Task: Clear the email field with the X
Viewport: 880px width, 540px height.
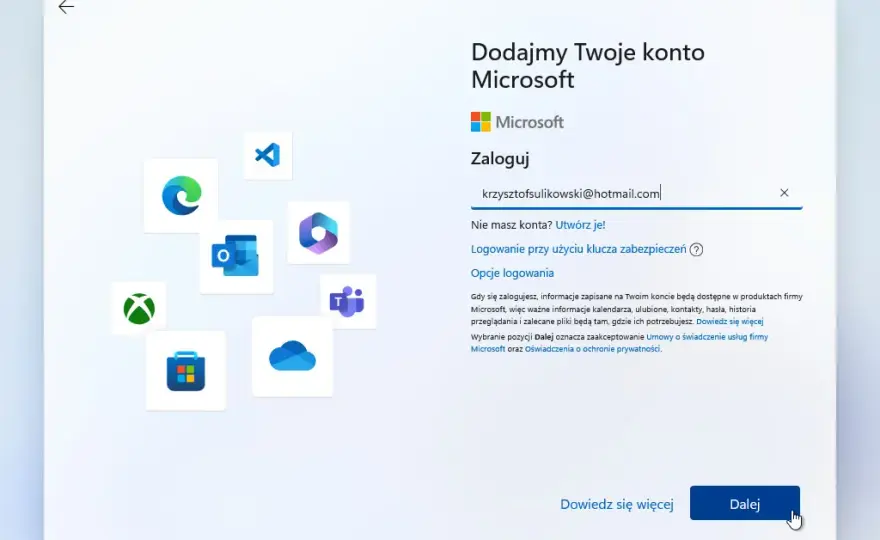Action: click(x=784, y=193)
